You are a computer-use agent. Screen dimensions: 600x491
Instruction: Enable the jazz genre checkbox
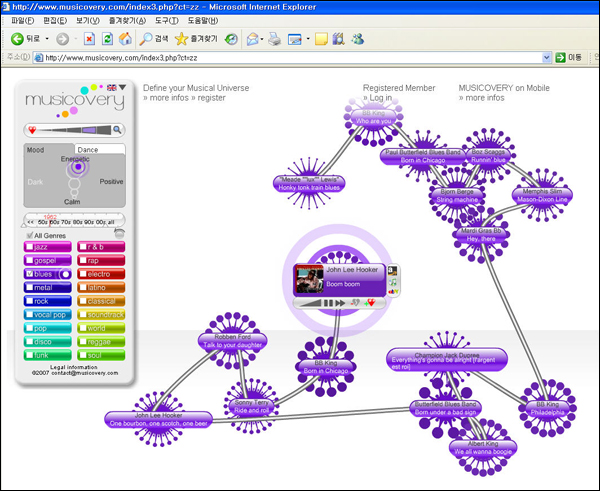pyautogui.click(x=28, y=246)
